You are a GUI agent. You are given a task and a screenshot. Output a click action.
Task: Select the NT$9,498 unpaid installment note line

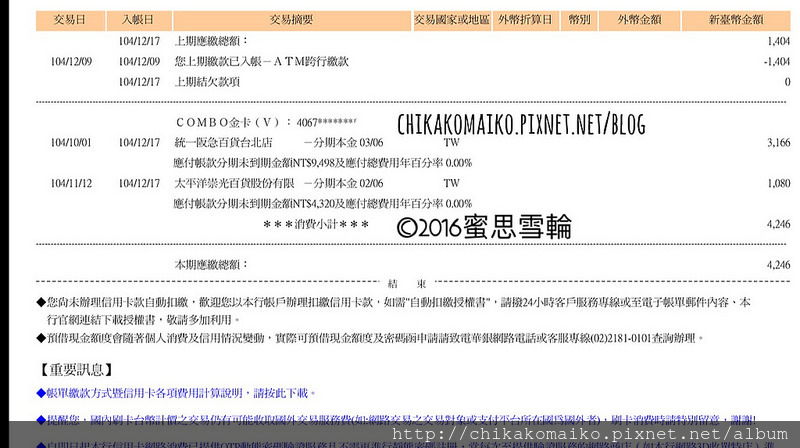[322, 163]
